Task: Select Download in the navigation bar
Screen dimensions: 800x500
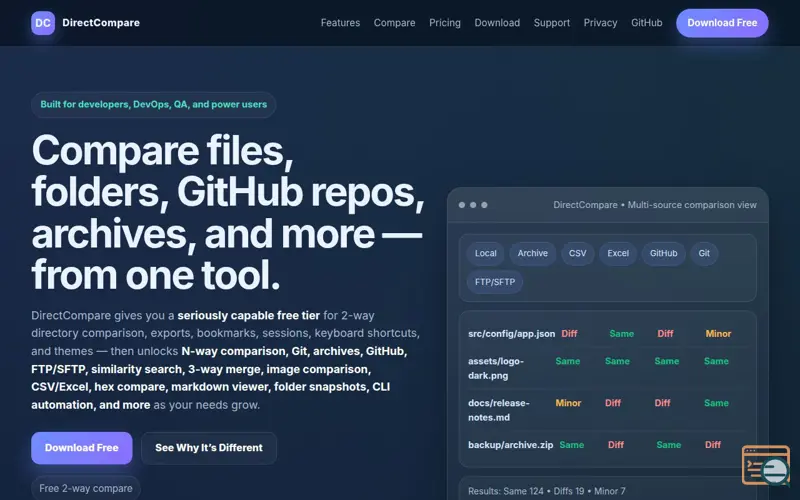Action: tap(497, 23)
